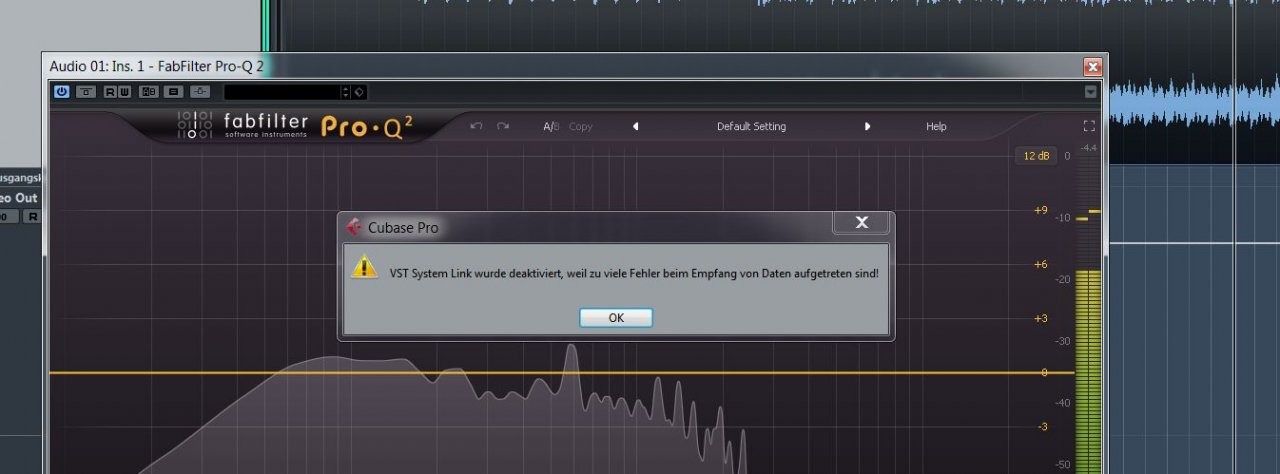Click the Pro-Q redo arrow
Screen dimensions: 1280x474
503,126
